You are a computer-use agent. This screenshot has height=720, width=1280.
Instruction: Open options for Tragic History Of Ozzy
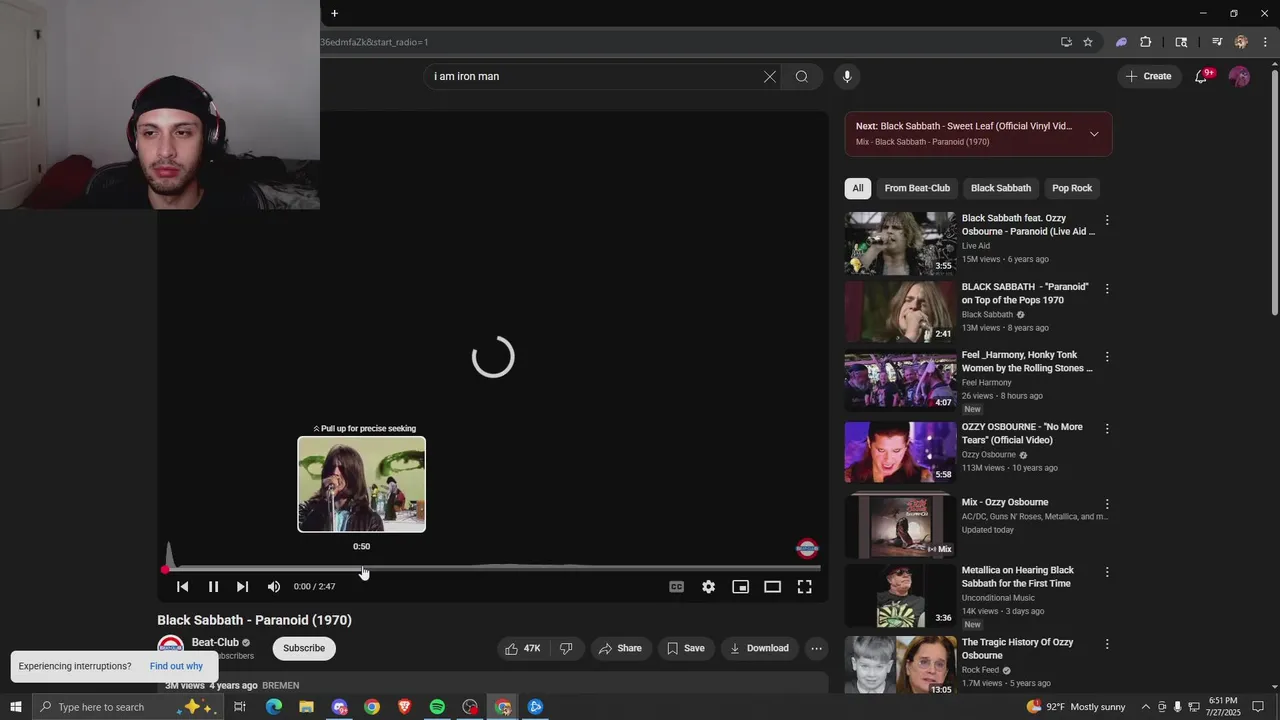point(1106,644)
